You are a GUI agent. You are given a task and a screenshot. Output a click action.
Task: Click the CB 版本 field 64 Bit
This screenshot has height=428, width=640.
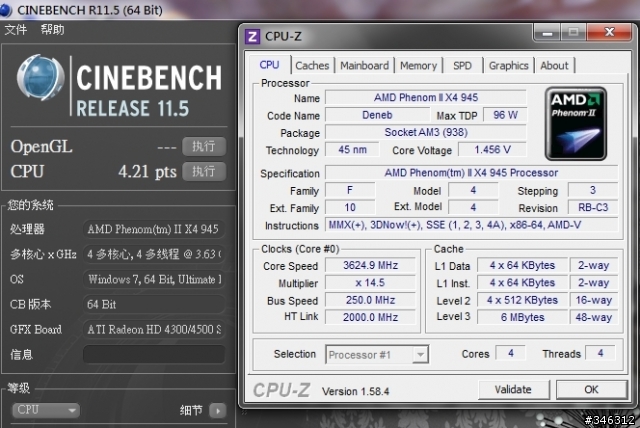click(x=154, y=304)
